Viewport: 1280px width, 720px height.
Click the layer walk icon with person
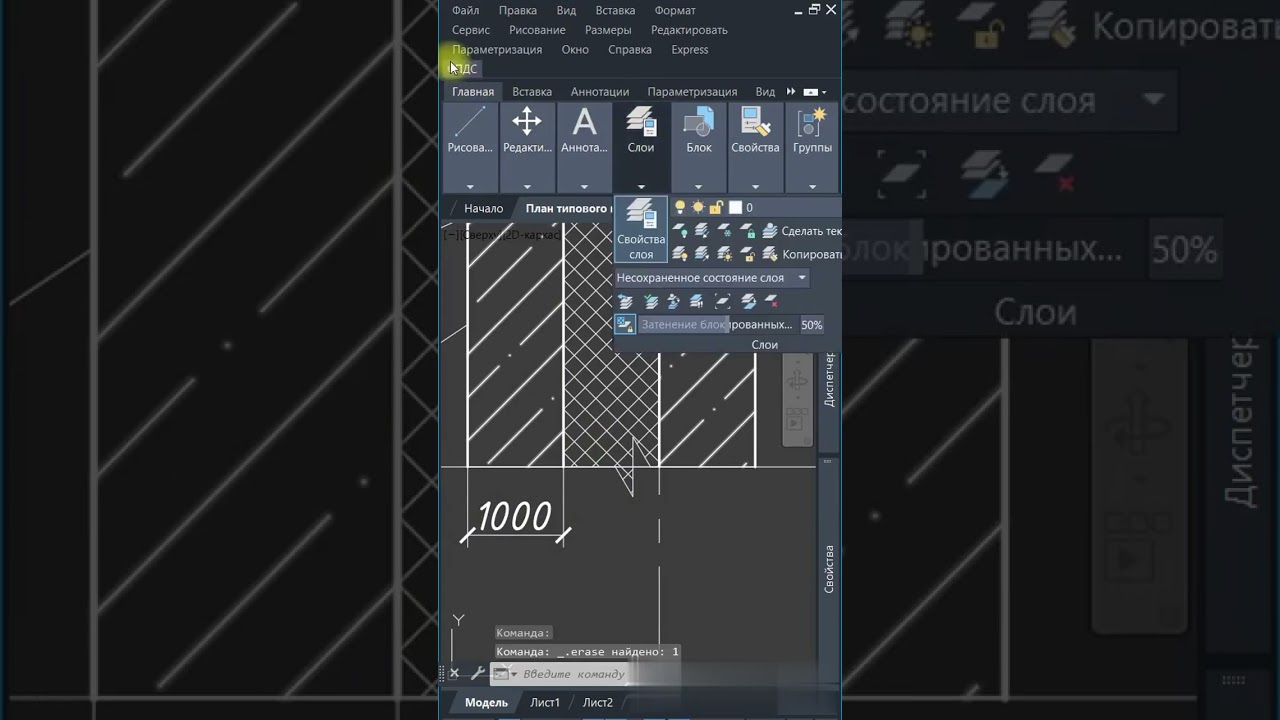click(675, 301)
